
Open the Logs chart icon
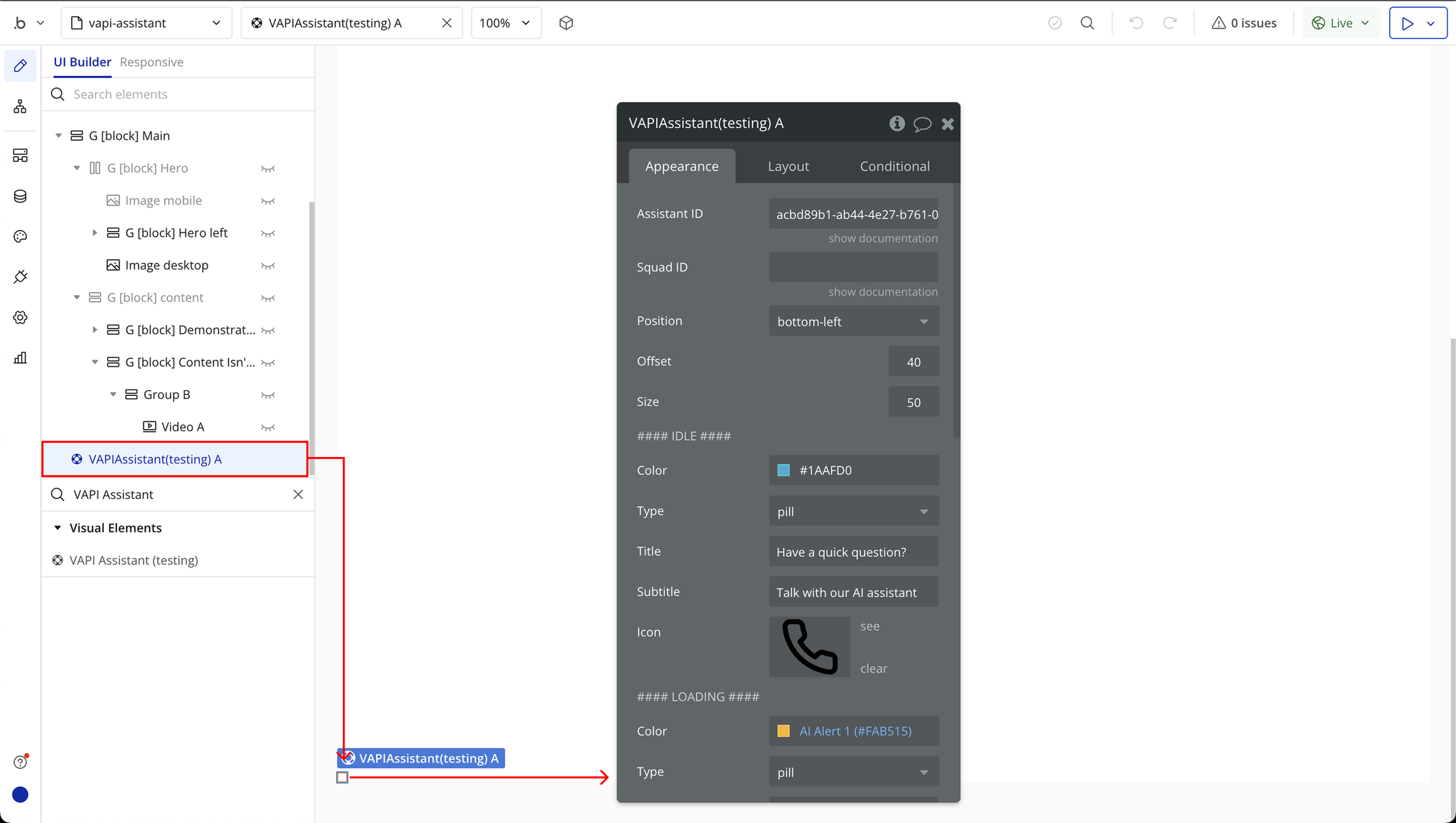20,357
